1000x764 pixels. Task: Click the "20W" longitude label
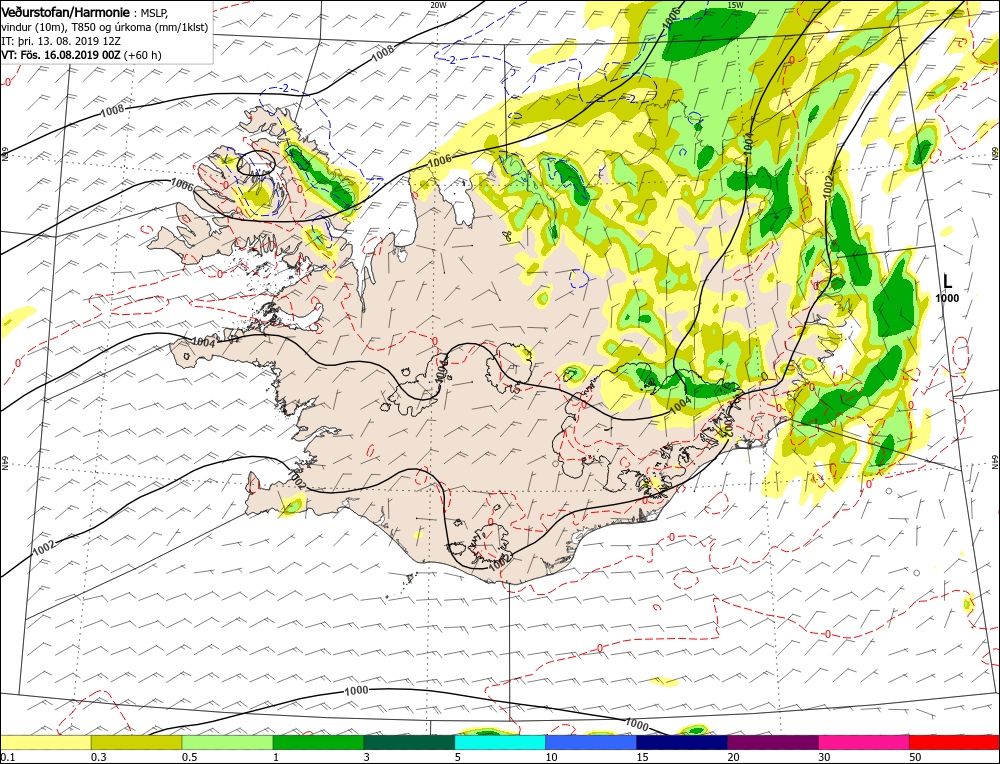438,4
